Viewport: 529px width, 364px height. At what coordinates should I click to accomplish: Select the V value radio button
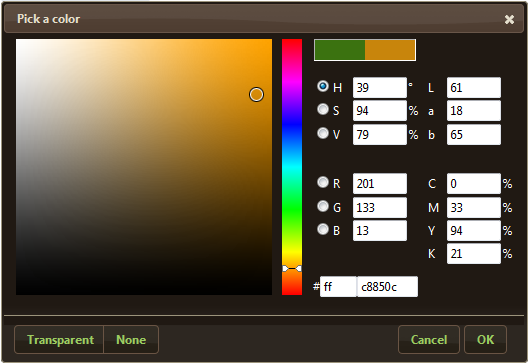point(323,133)
